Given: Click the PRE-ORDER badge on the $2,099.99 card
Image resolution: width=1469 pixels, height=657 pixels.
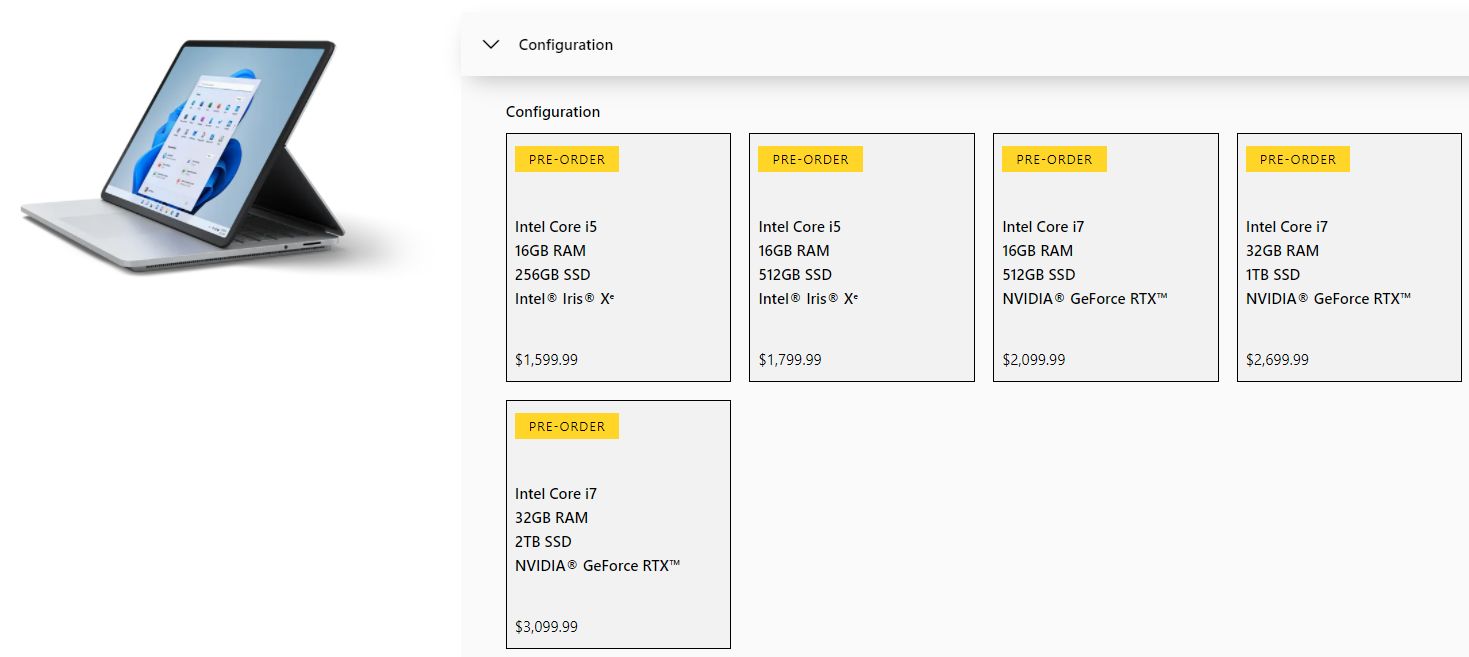Looking at the screenshot, I should pyautogui.click(x=1054, y=159).
